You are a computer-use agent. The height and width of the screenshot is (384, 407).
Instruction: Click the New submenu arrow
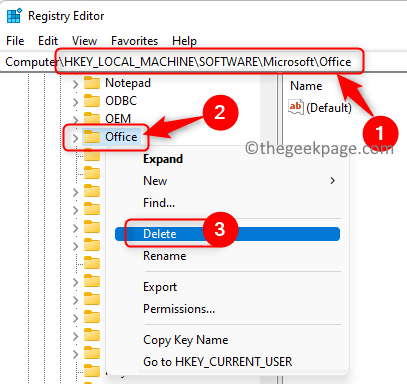click(x=332, y=181)
